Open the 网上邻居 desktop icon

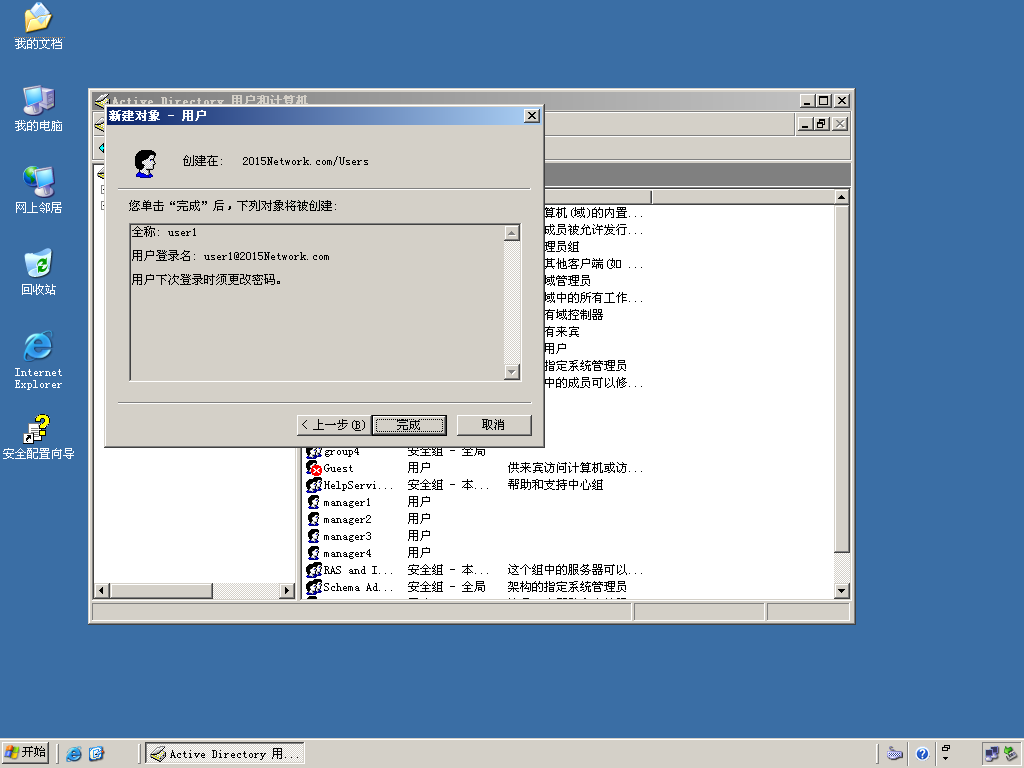38,191
